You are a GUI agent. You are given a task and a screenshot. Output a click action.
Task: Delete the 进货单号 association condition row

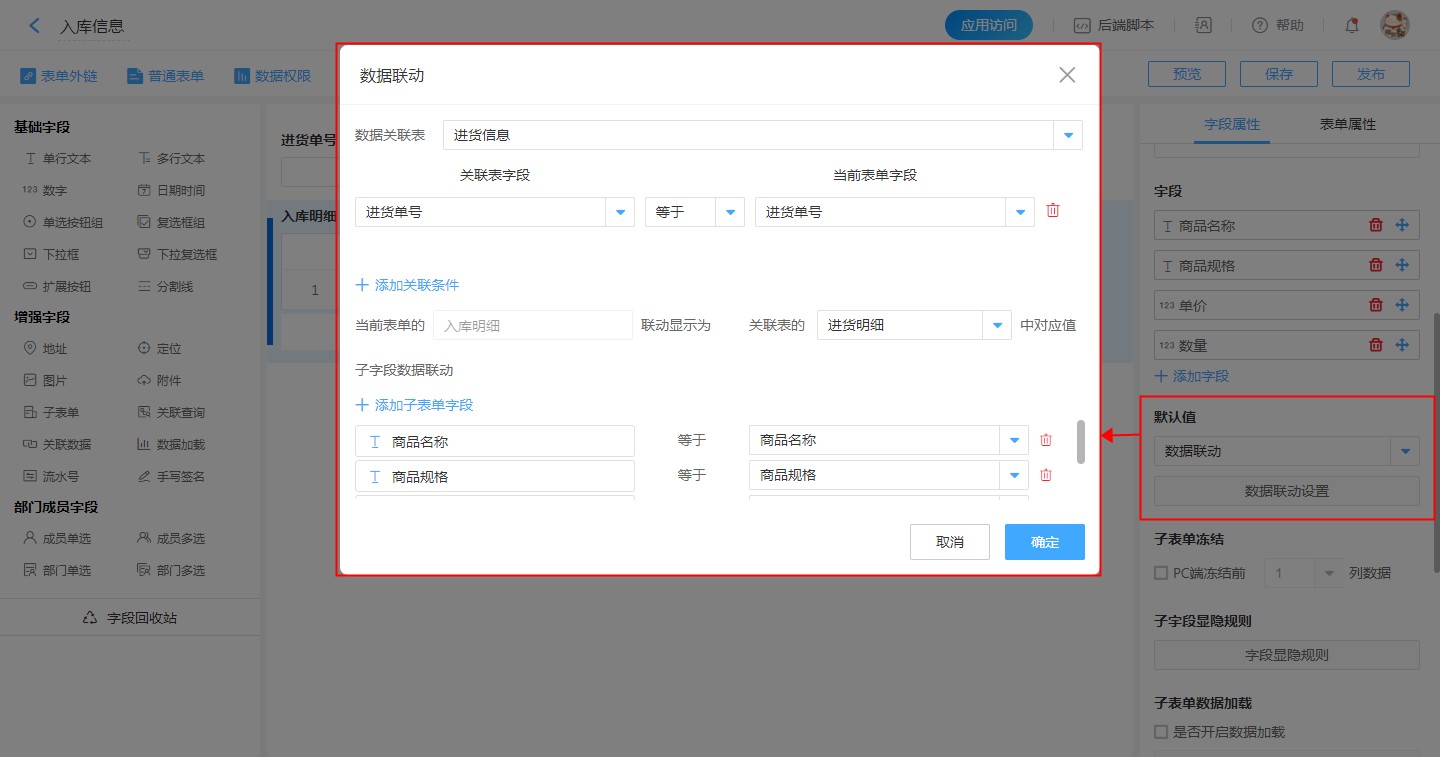coord(1052,211)
